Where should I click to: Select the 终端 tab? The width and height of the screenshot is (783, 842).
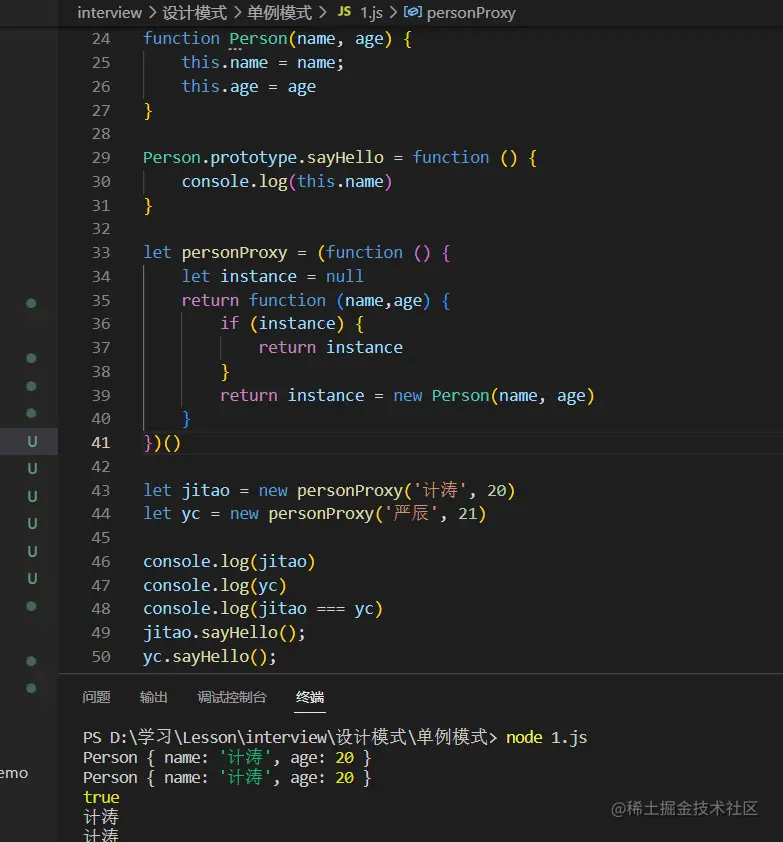310,697
